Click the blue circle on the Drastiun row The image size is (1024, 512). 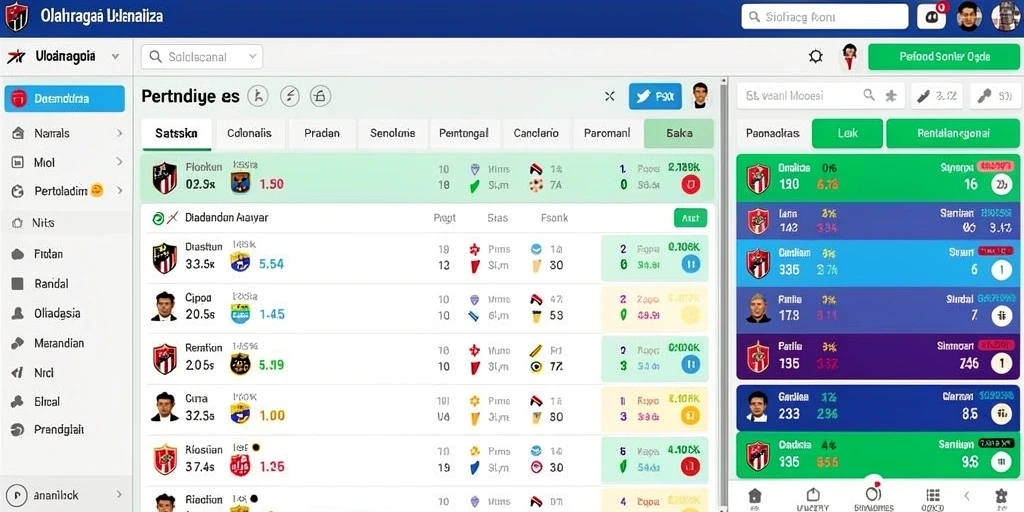[x=691, y=264]
